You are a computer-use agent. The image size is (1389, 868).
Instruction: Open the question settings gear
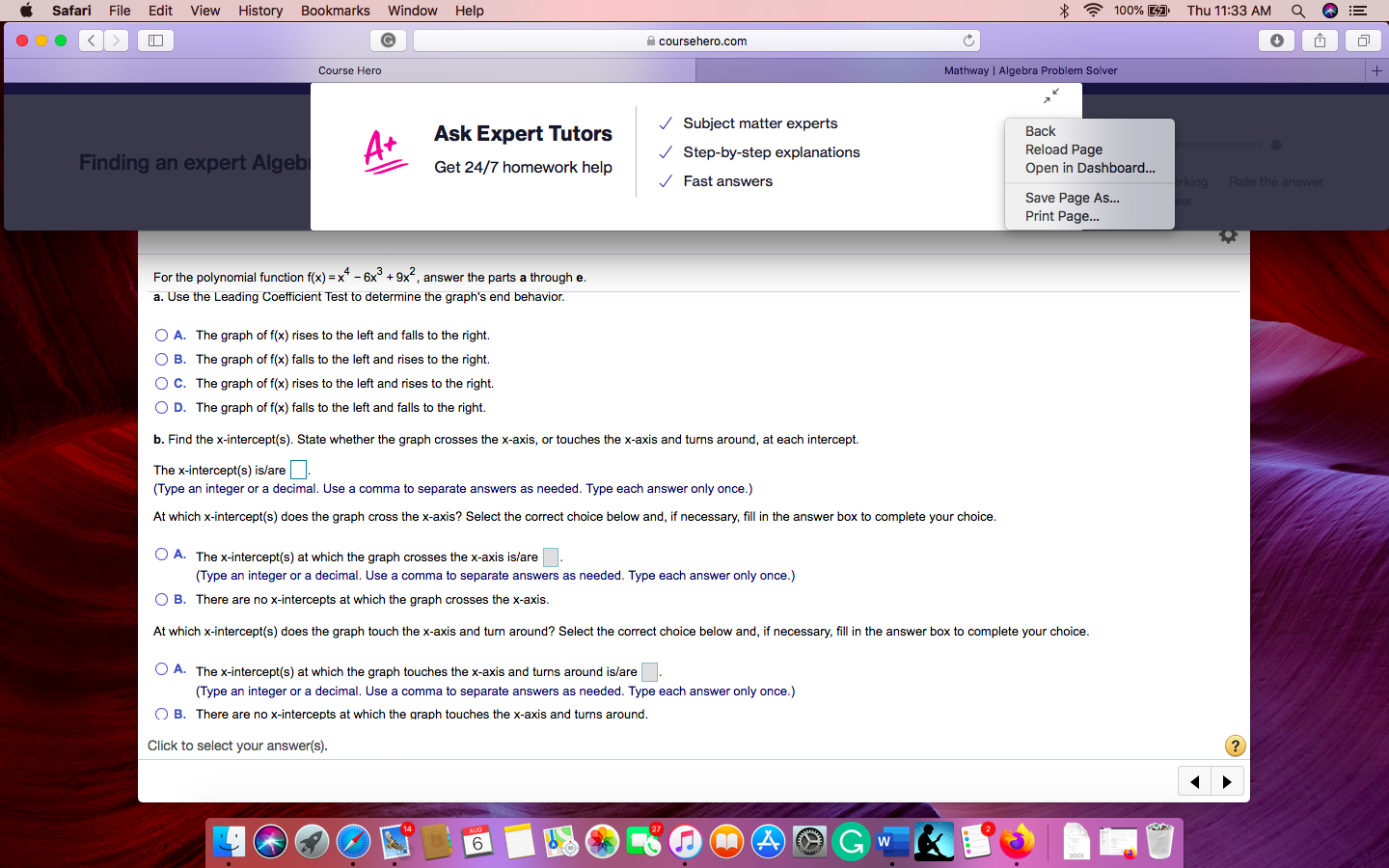1228,235
